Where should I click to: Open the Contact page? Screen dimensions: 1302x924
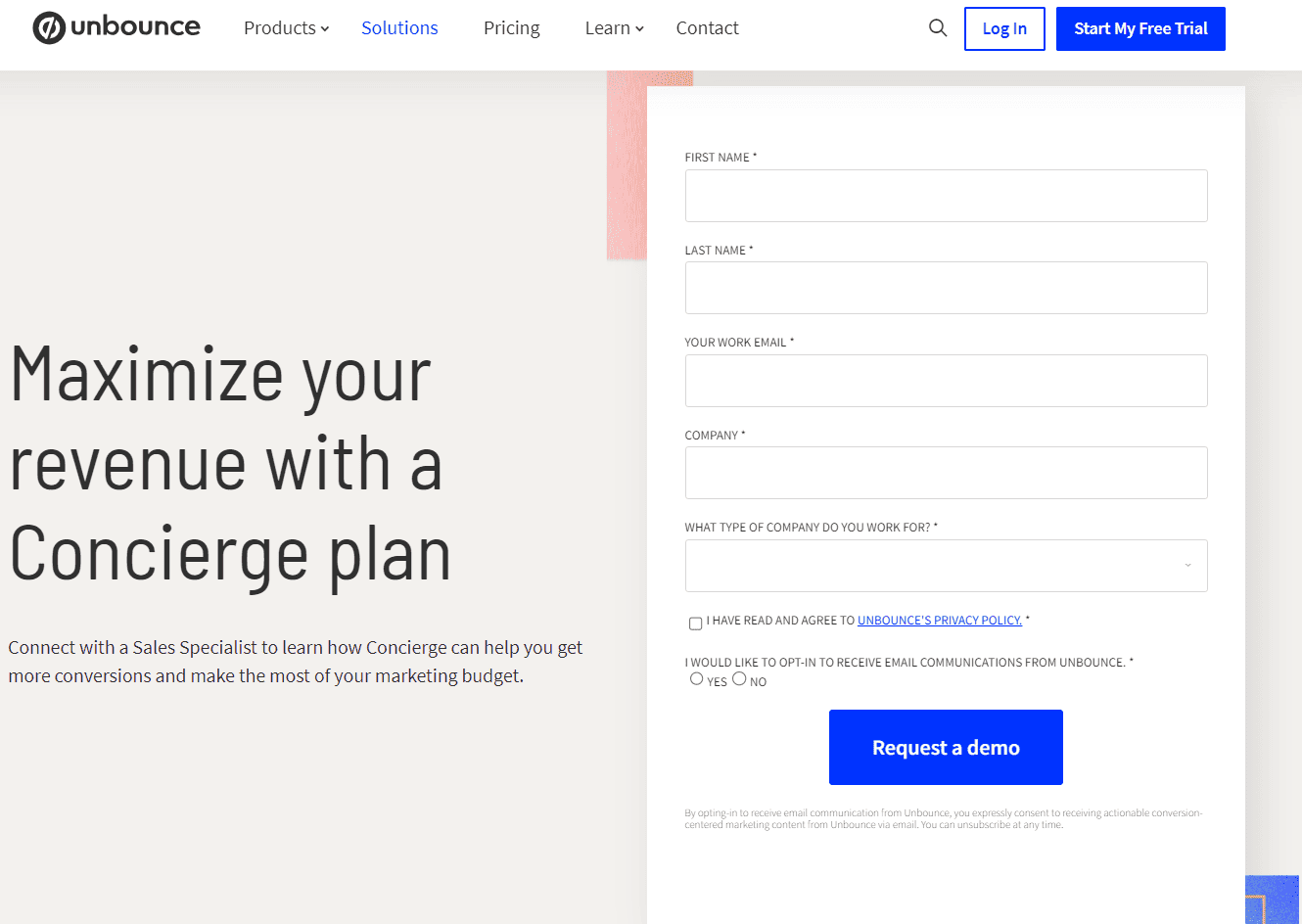pyautogui.click(x=708, y=28)
